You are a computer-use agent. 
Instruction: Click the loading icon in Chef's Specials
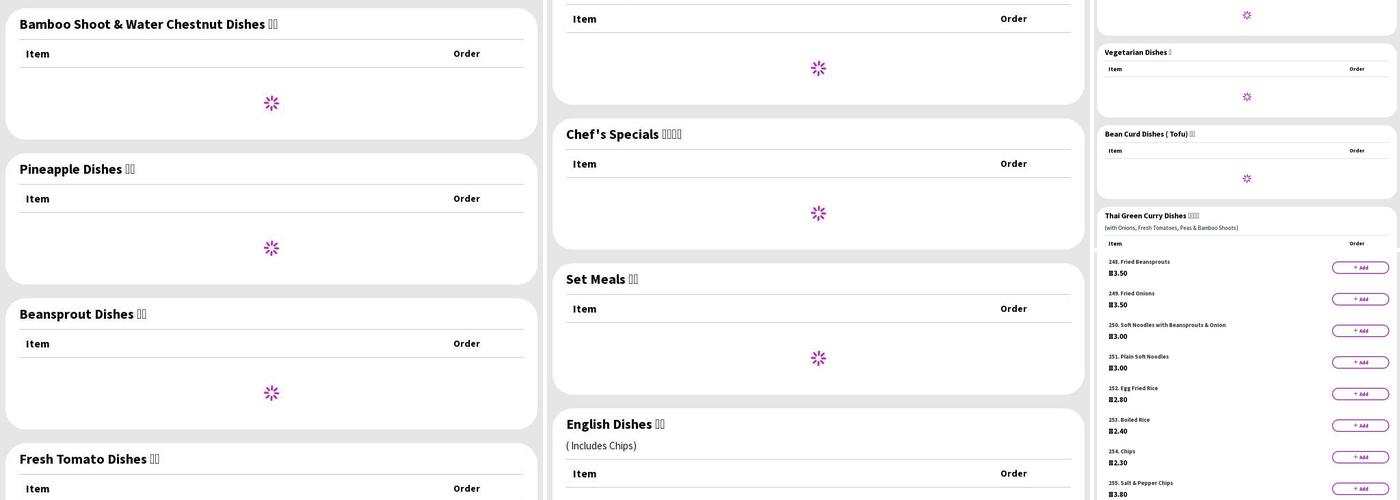pyautogui.click(x=818, y=213)
